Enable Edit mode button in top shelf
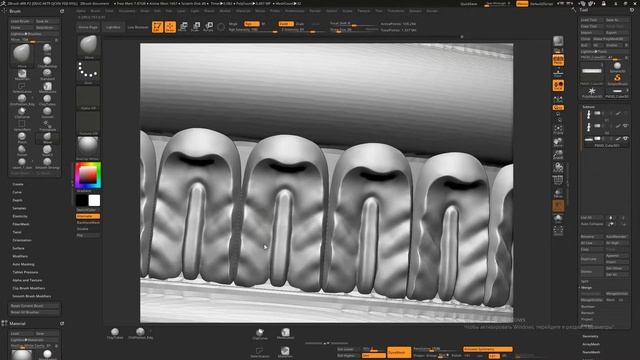The width and height of the screenshot is (640, 360). tap(158, 27)
